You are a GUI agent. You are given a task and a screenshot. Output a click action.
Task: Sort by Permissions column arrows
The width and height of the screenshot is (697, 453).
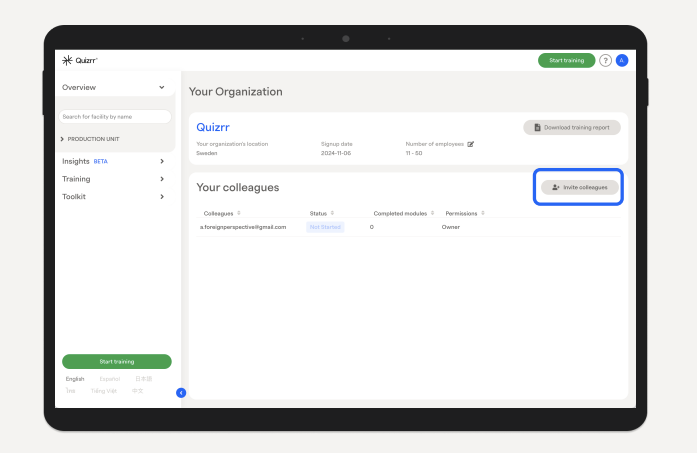tap(483, 213)
